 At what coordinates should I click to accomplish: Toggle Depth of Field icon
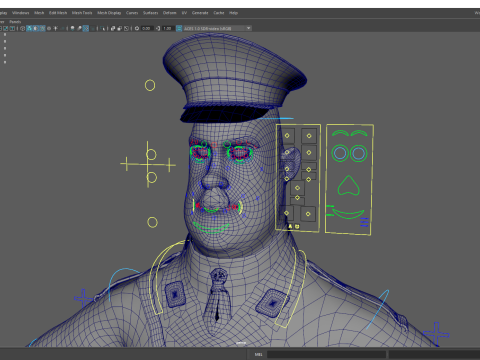point(93,28)
